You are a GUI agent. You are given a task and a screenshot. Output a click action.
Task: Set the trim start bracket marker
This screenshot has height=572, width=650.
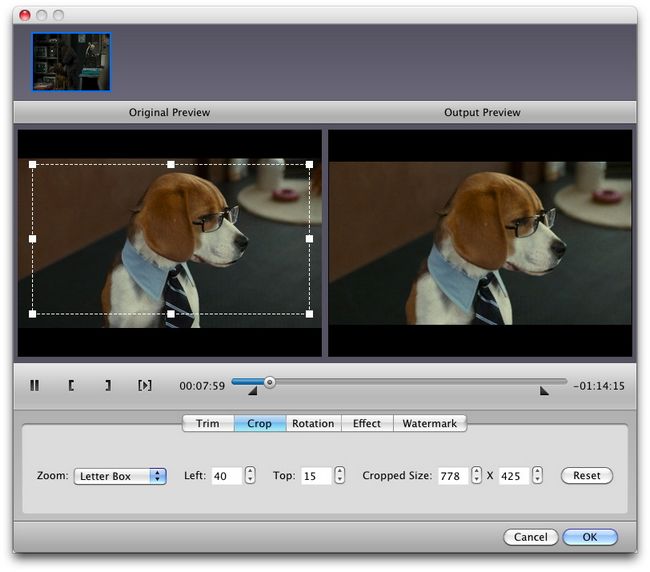pyautogui.click(x=71, y=385)
